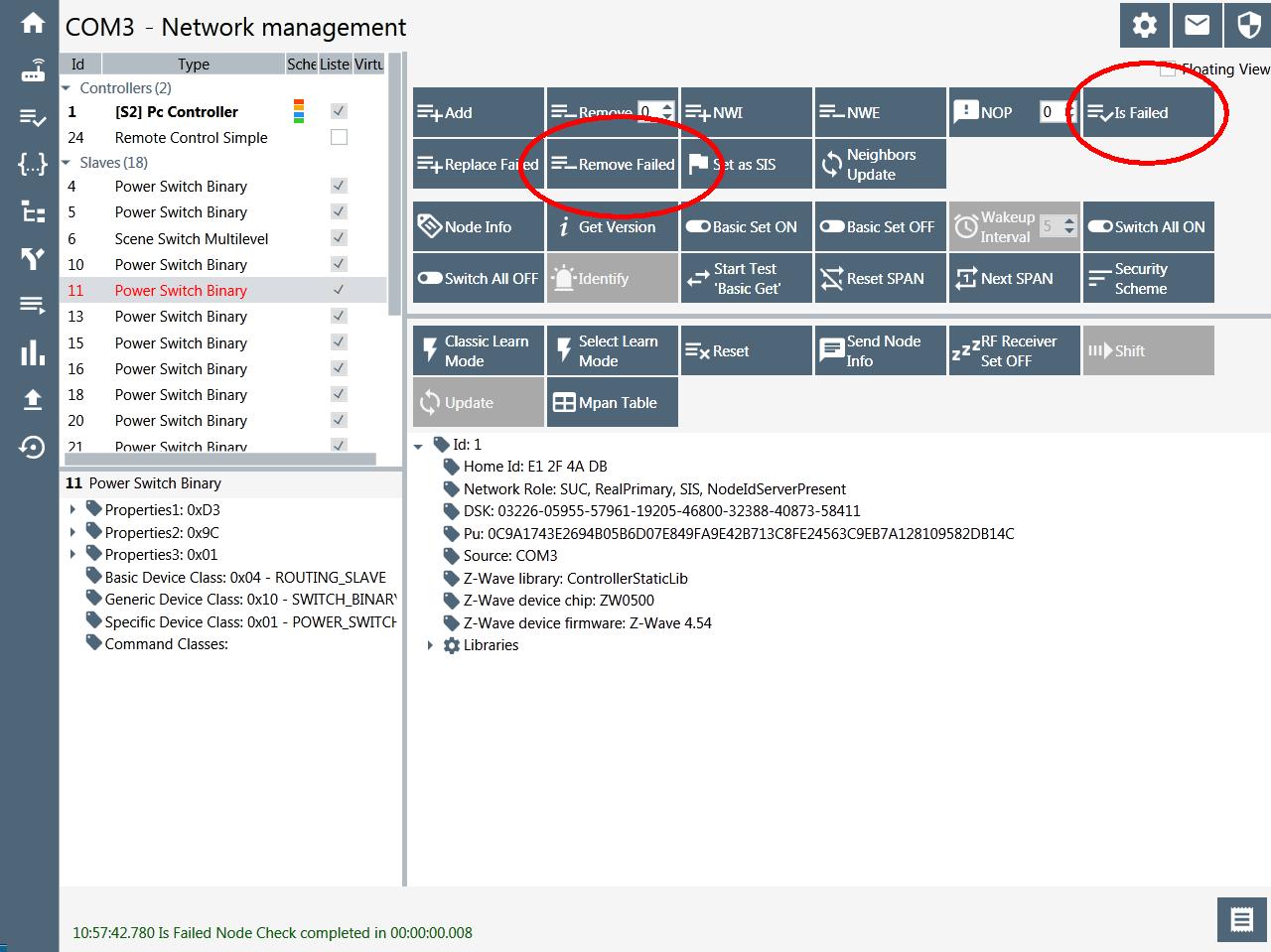Screen dimensions: 1271x952
Task: Click the Virtu column header
Action: coord(368,64)
